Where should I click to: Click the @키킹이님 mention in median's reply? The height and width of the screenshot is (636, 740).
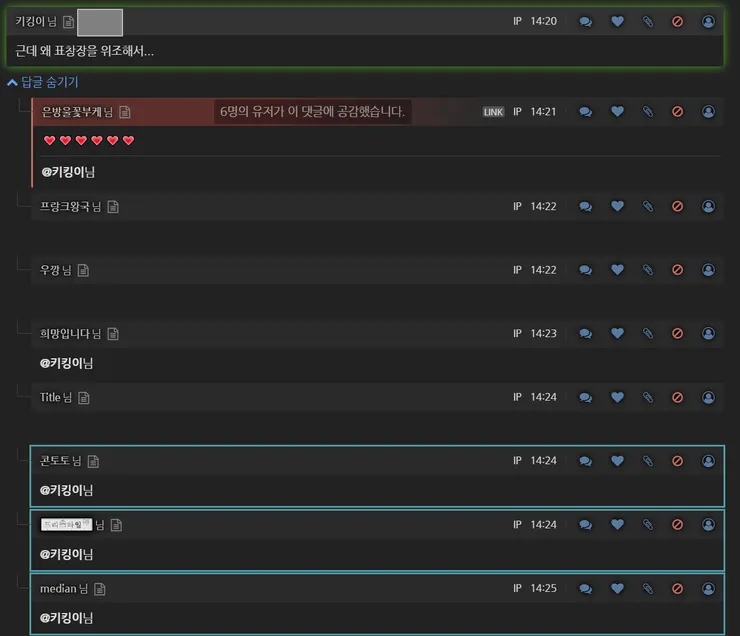(67, 618)
